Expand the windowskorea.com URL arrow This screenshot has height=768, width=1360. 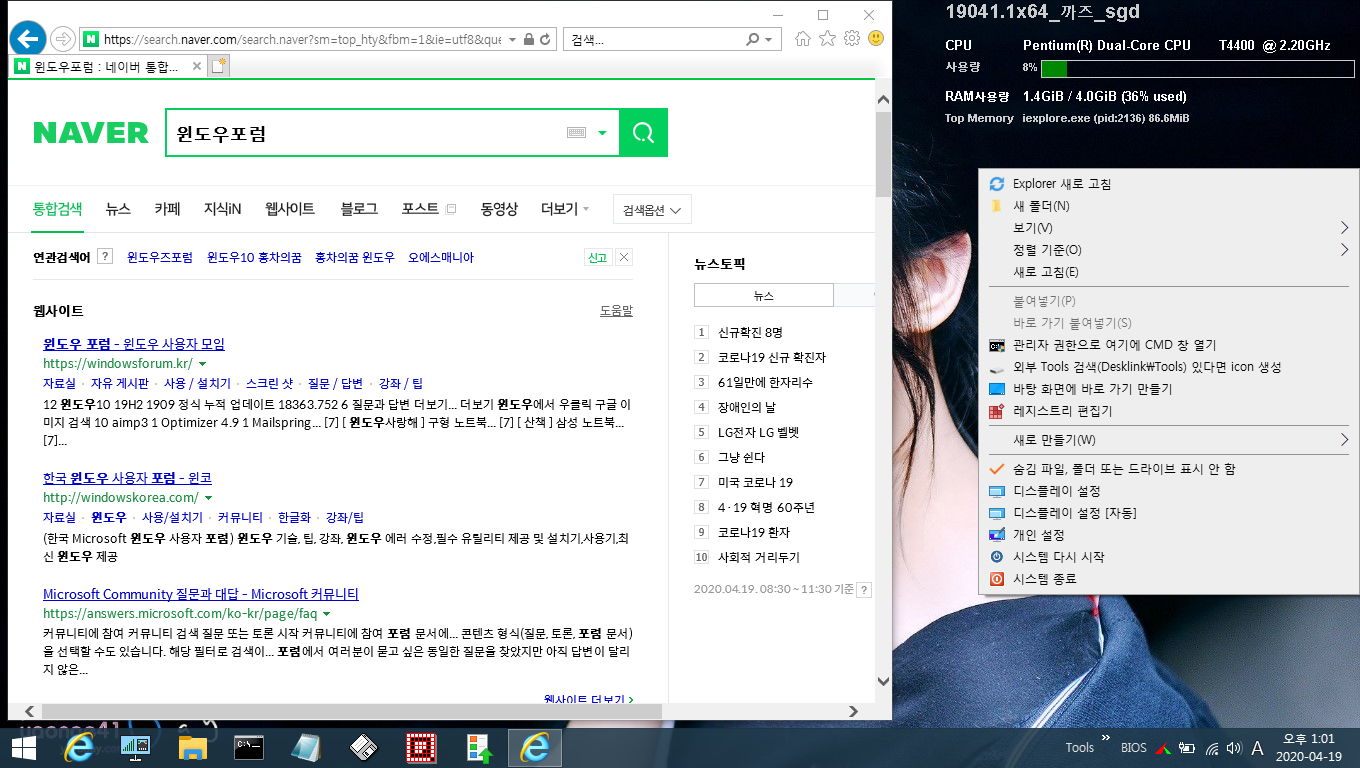pos(209,498)
